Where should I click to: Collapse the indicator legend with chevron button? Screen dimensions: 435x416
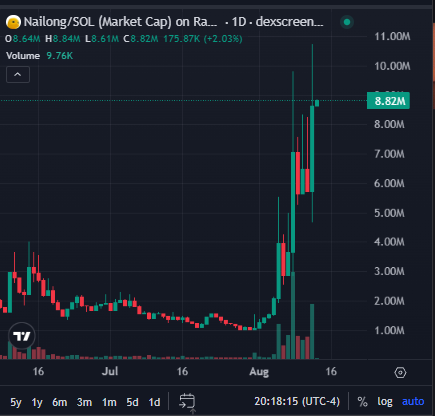[x=18, y=74]
